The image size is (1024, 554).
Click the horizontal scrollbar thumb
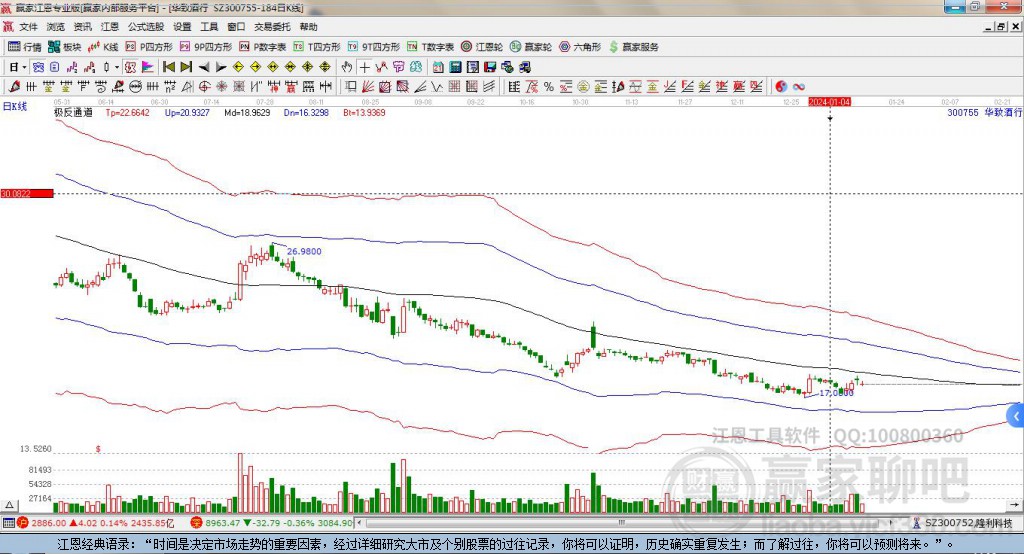(622, 523)
